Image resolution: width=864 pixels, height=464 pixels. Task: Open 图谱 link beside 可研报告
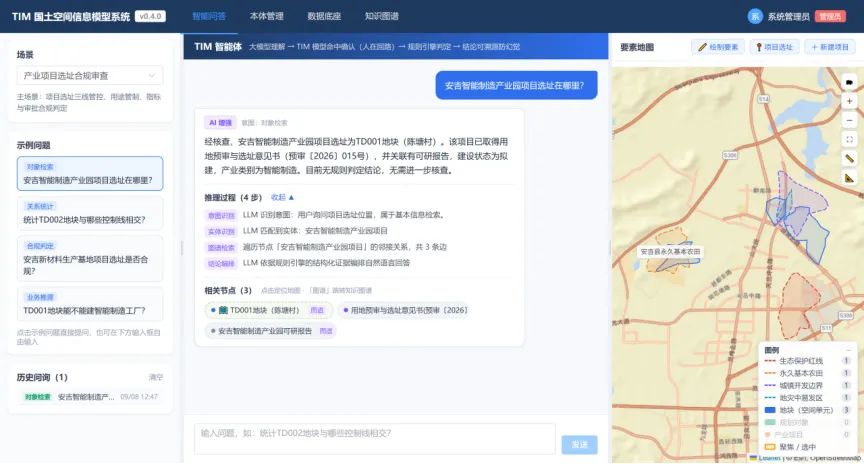[x=326, y=331]
